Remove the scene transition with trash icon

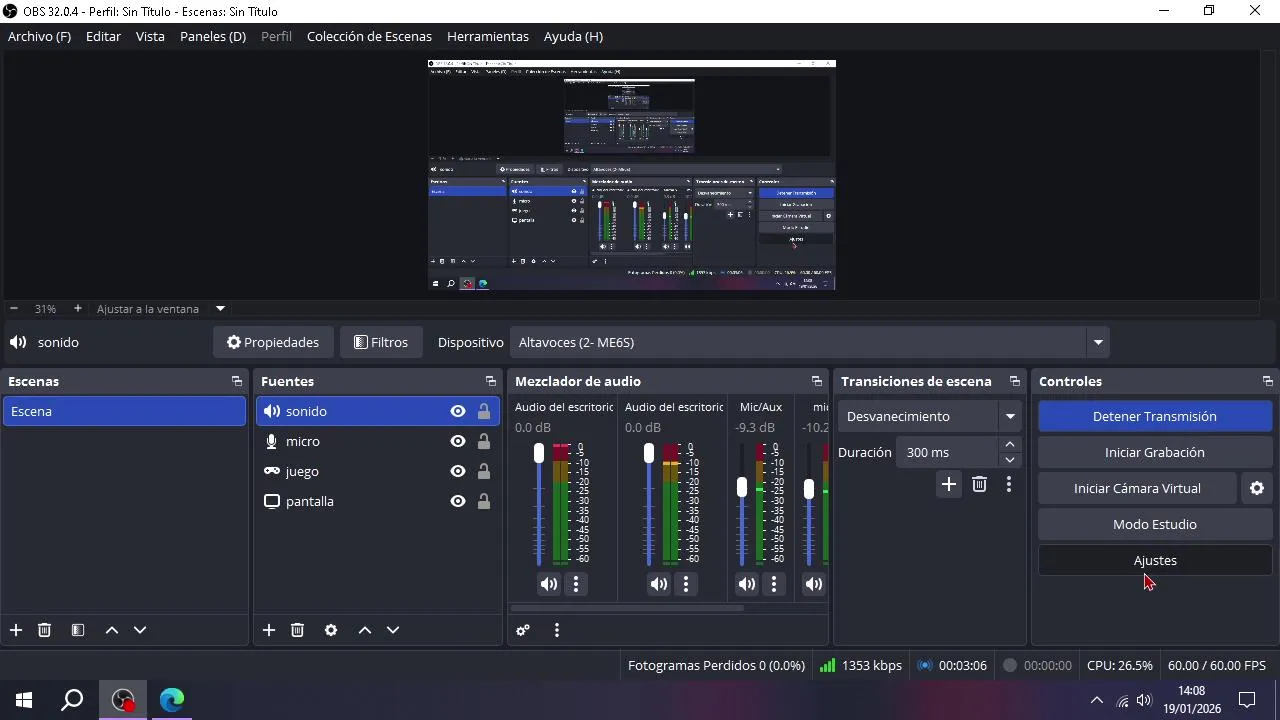[980, 484]
